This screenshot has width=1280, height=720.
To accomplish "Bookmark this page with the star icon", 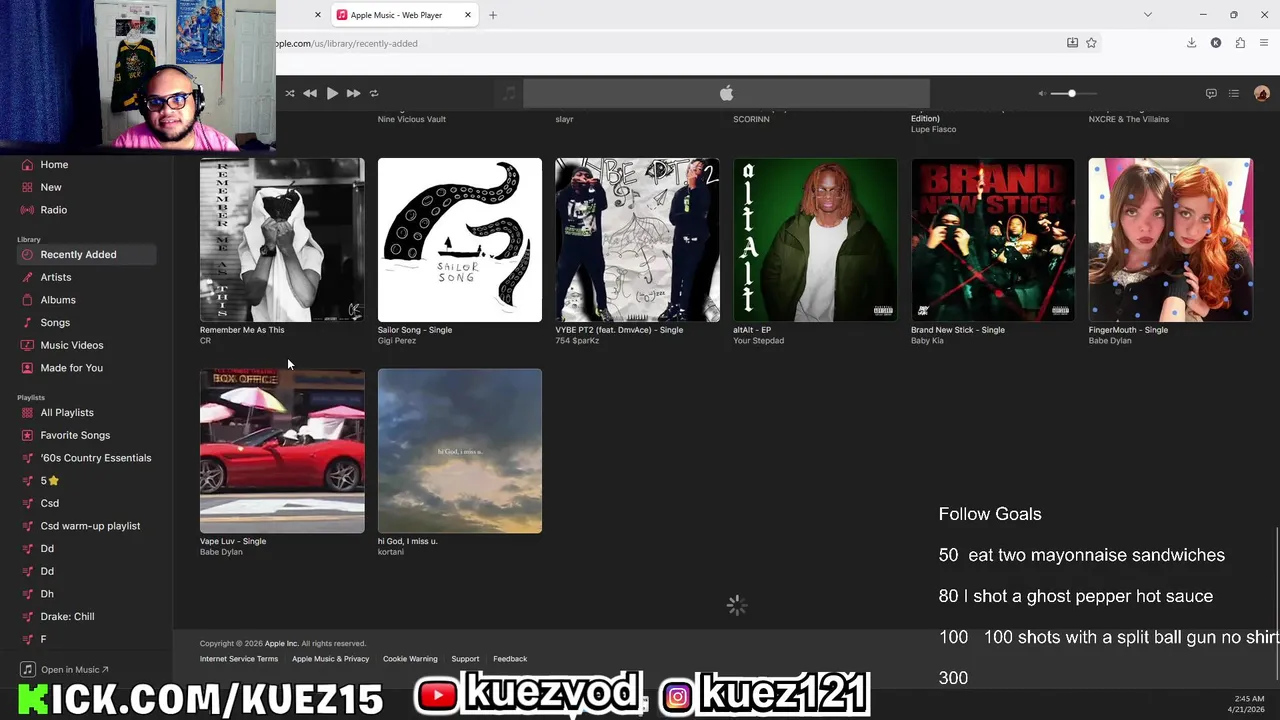I will pos(1091,43).
